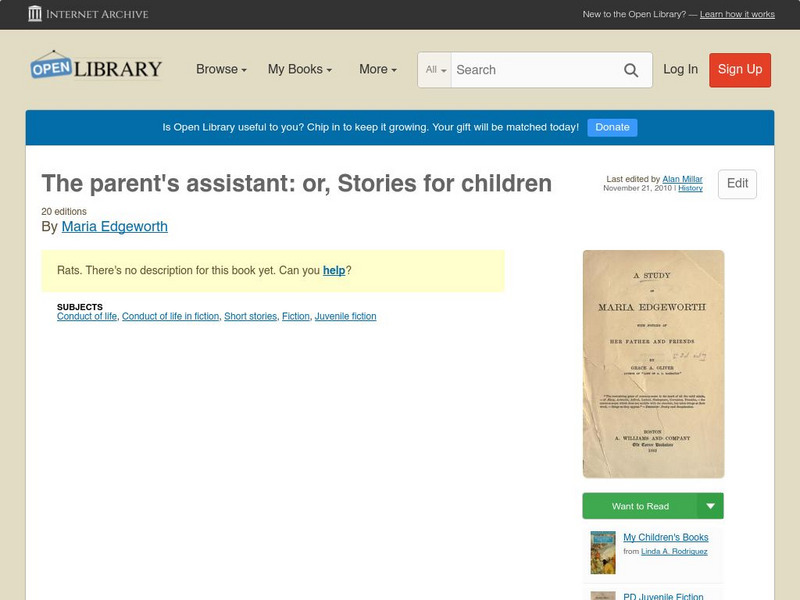
Task: Click the Internet Archive logo icon
Action: [37, 14]
